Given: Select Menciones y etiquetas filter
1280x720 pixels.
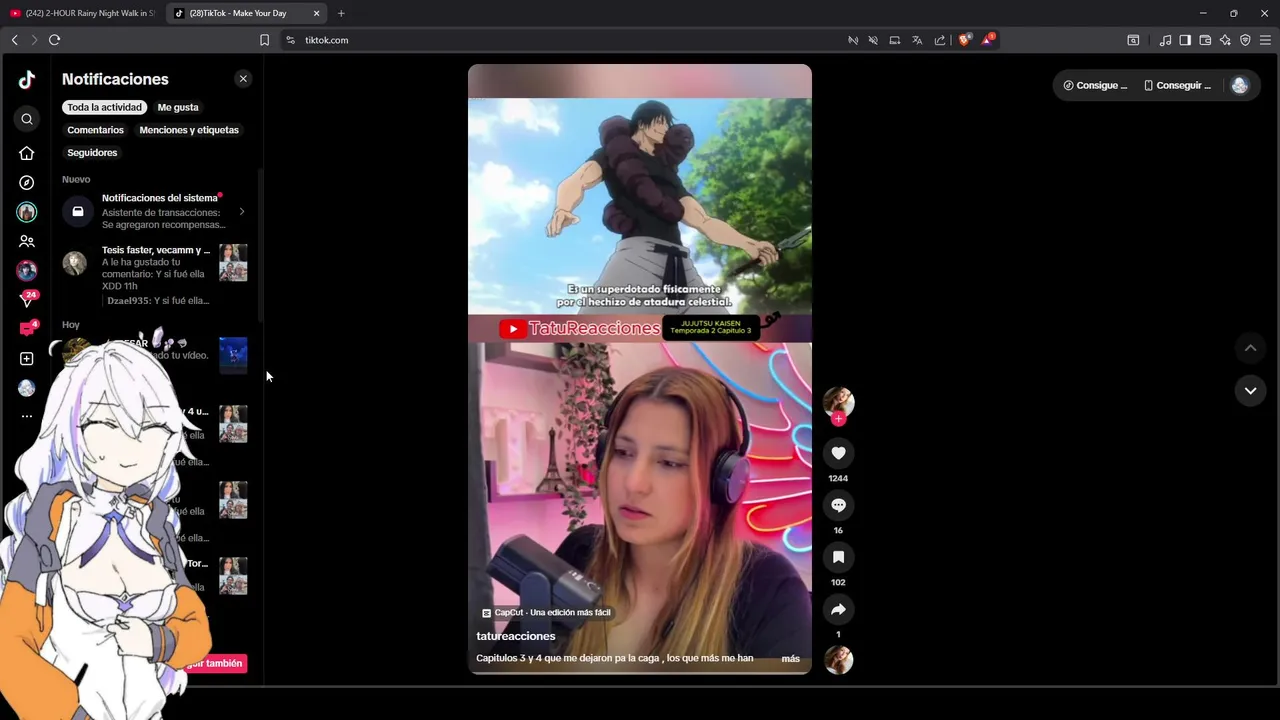Looking at the screenshot, I should (189, 130).
